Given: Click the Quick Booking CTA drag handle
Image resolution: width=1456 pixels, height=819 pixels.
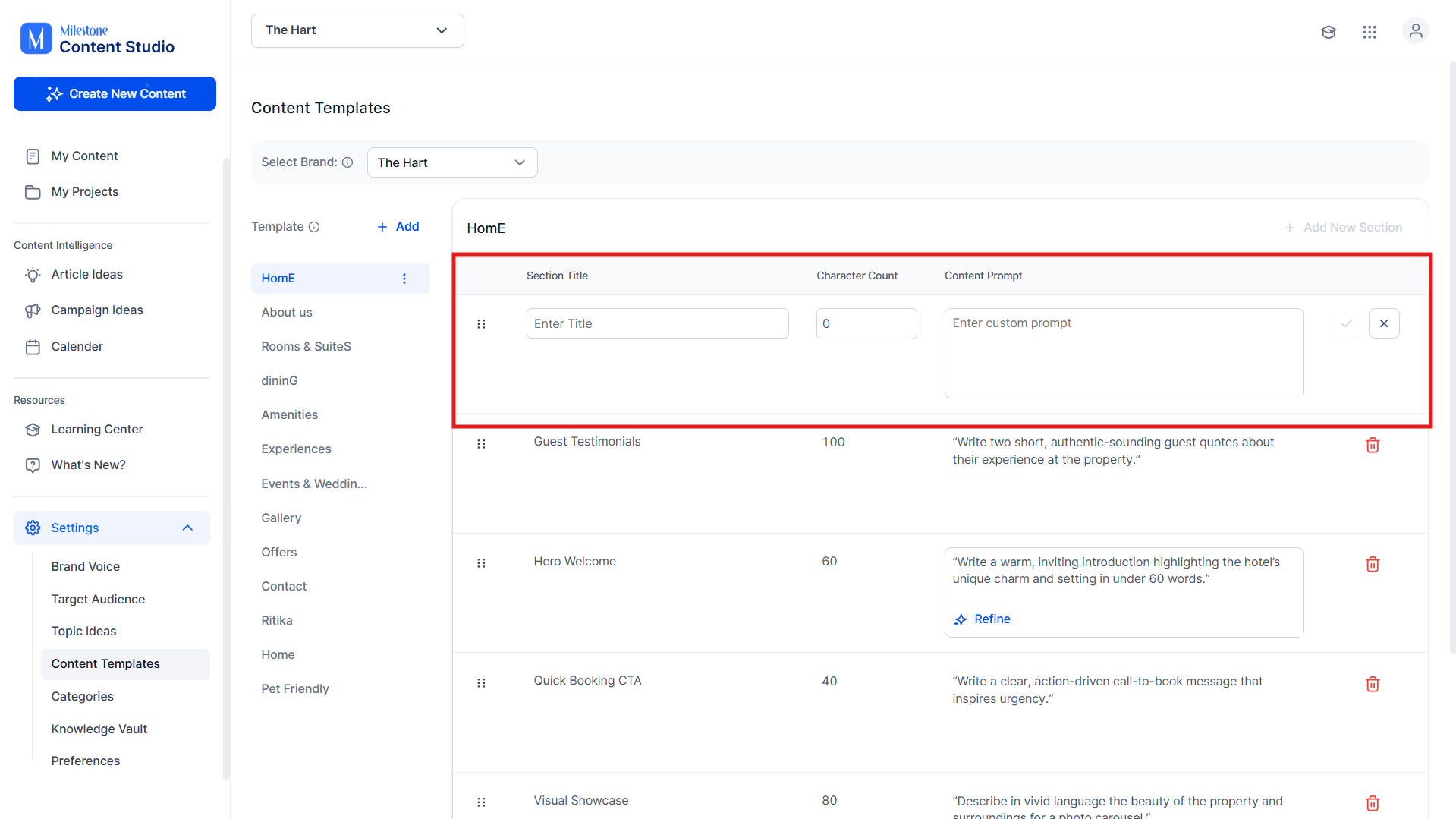Looking at the screenshot, I should coord(481,683).
